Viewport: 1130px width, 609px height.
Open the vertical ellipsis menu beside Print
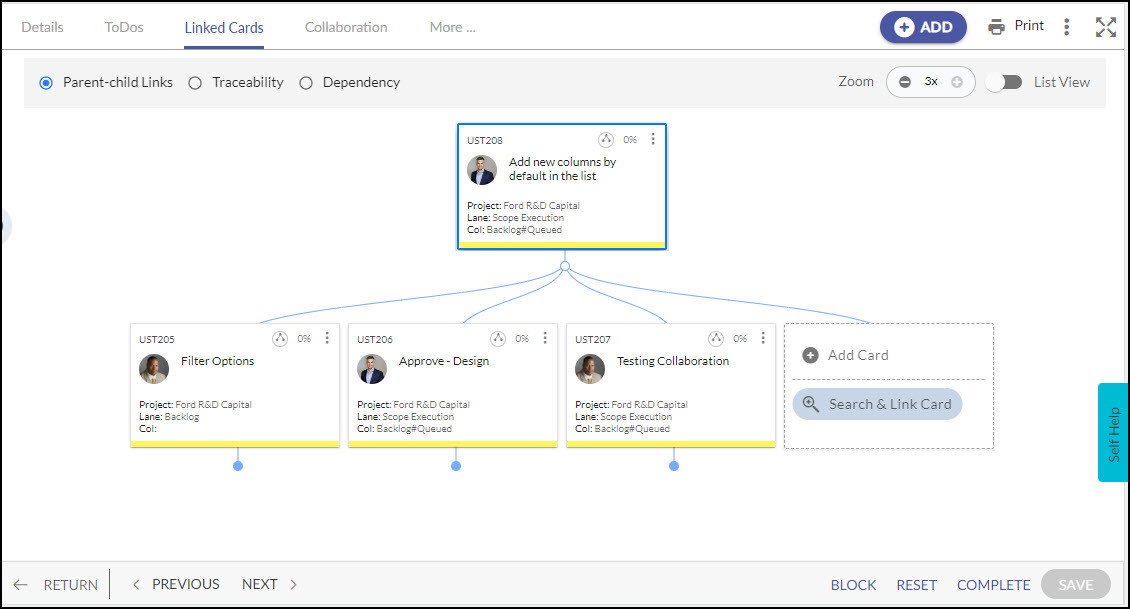click(x=1067, y=27)
